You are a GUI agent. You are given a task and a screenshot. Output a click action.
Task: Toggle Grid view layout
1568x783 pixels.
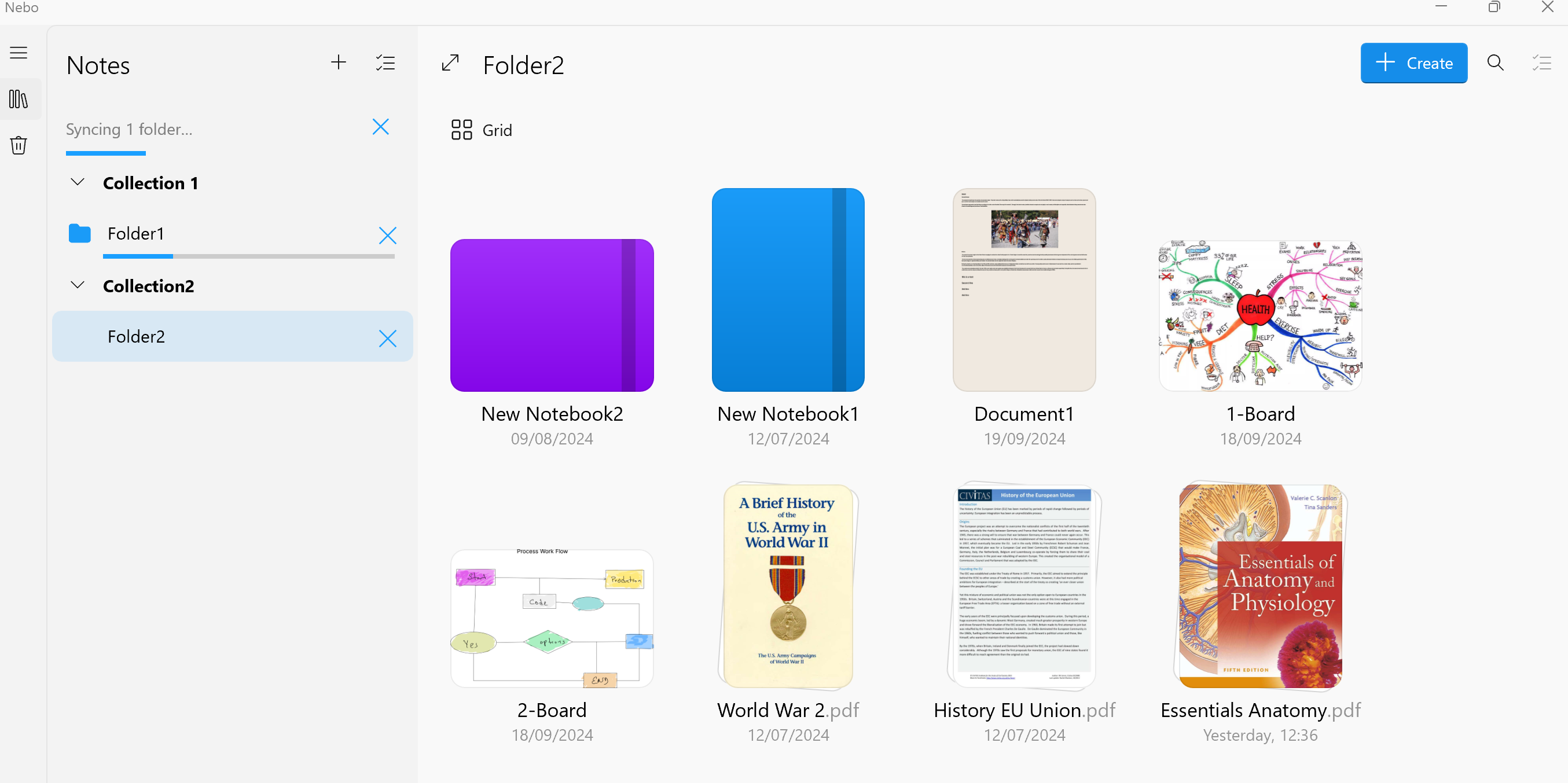coord(482,130)
